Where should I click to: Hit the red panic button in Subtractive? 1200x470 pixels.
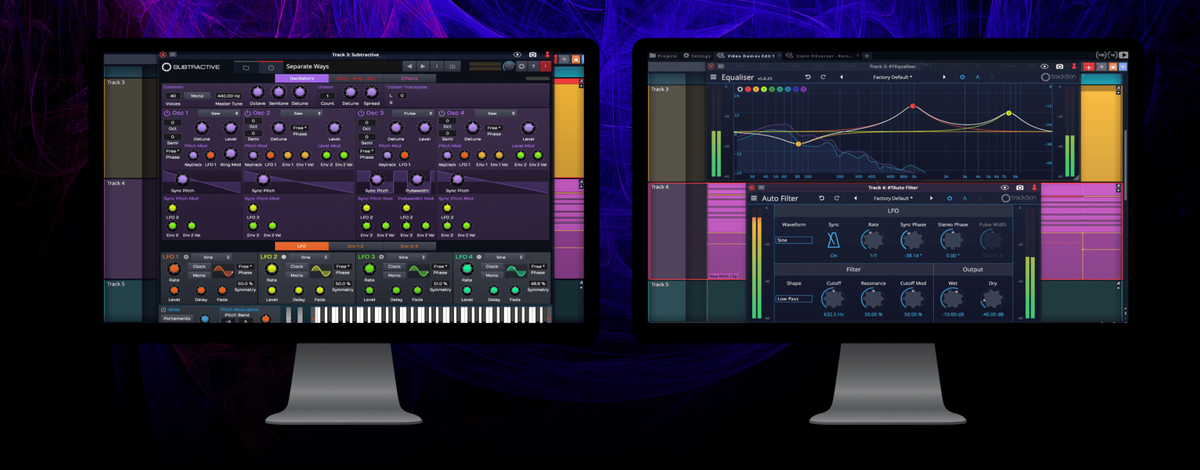tap(546, 66)
